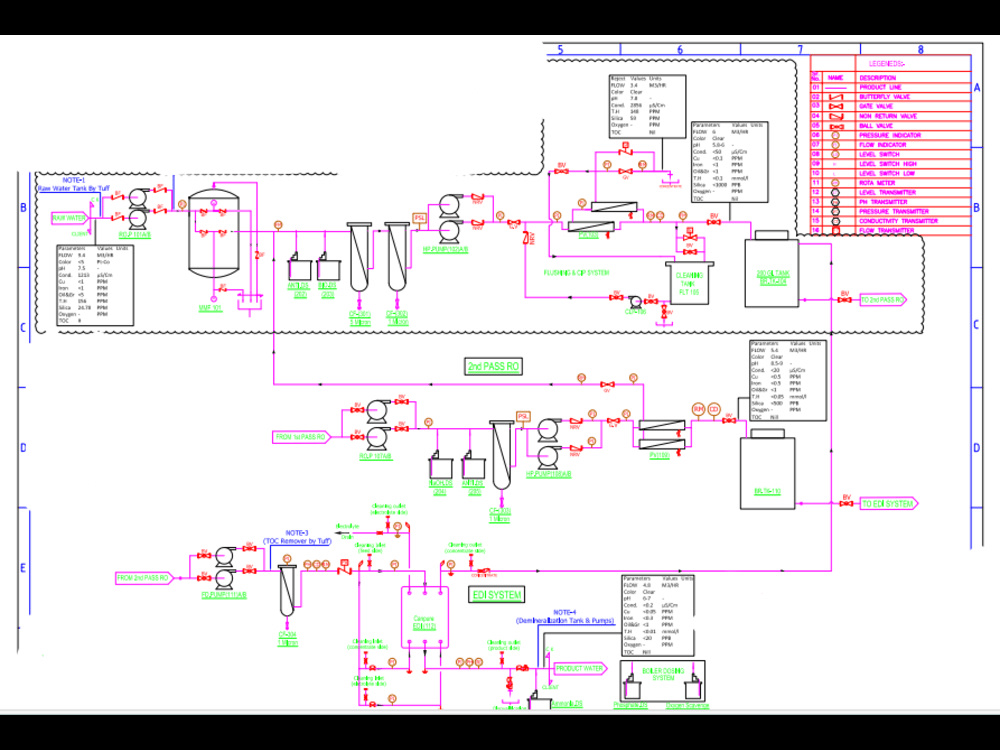Click the flow indicator legend symbol

point(835,145)
